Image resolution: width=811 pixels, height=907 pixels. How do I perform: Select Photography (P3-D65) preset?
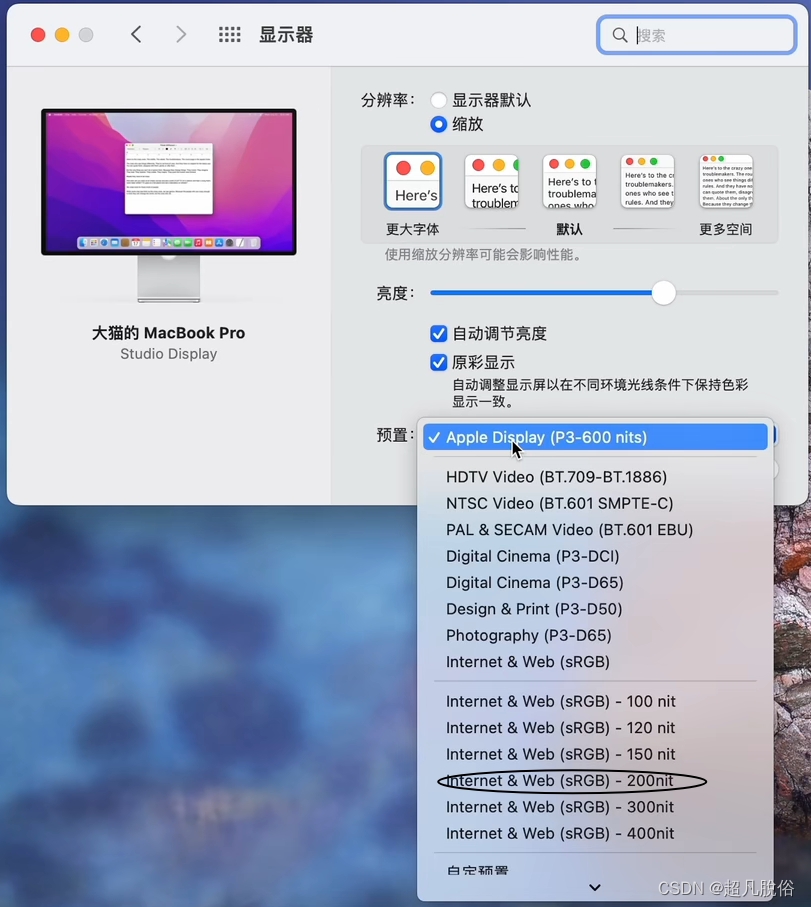pos(595,636)
